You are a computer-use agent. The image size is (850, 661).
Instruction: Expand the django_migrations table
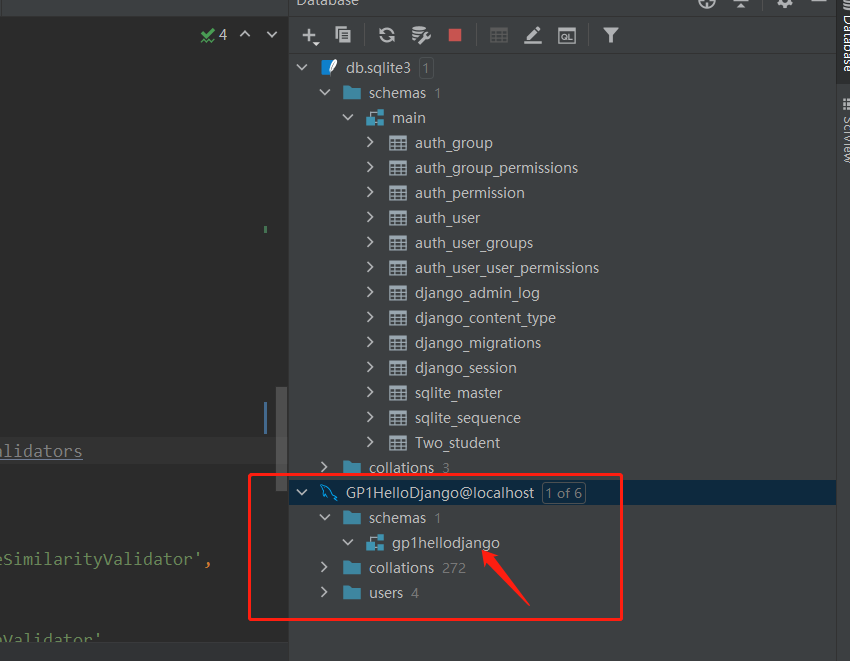pyautogui.click(x=370, y=342)
